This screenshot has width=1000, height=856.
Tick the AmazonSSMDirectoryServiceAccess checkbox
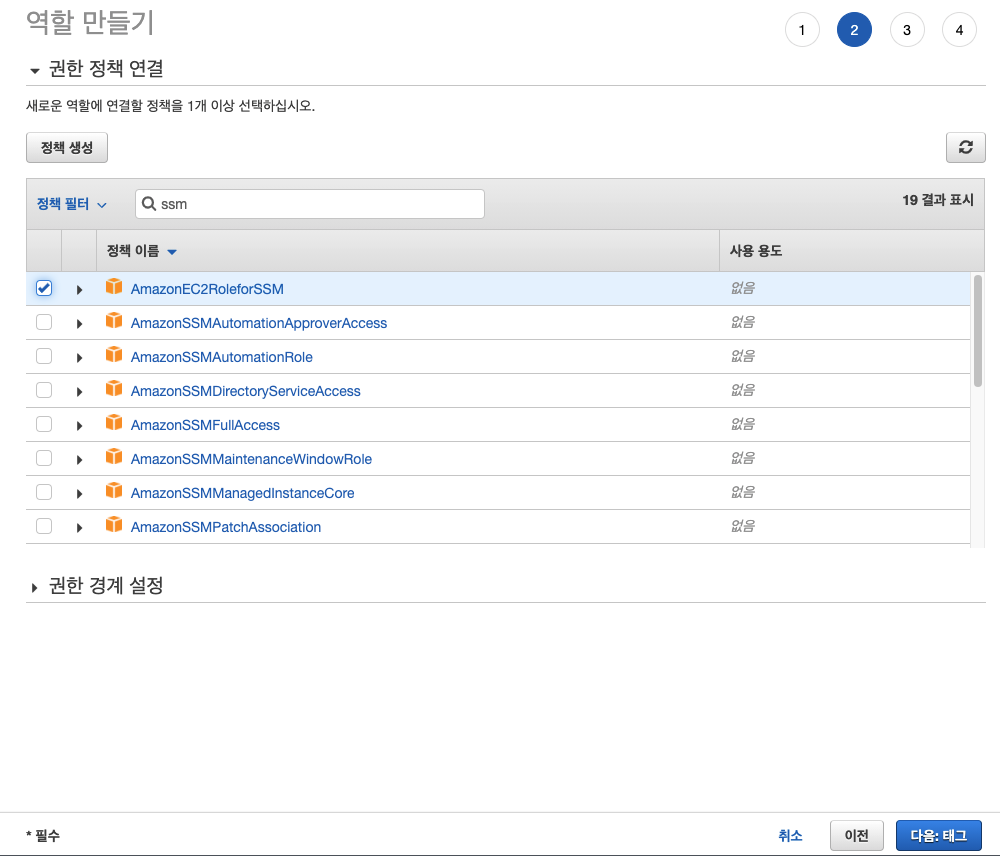[x=44, y=390]
